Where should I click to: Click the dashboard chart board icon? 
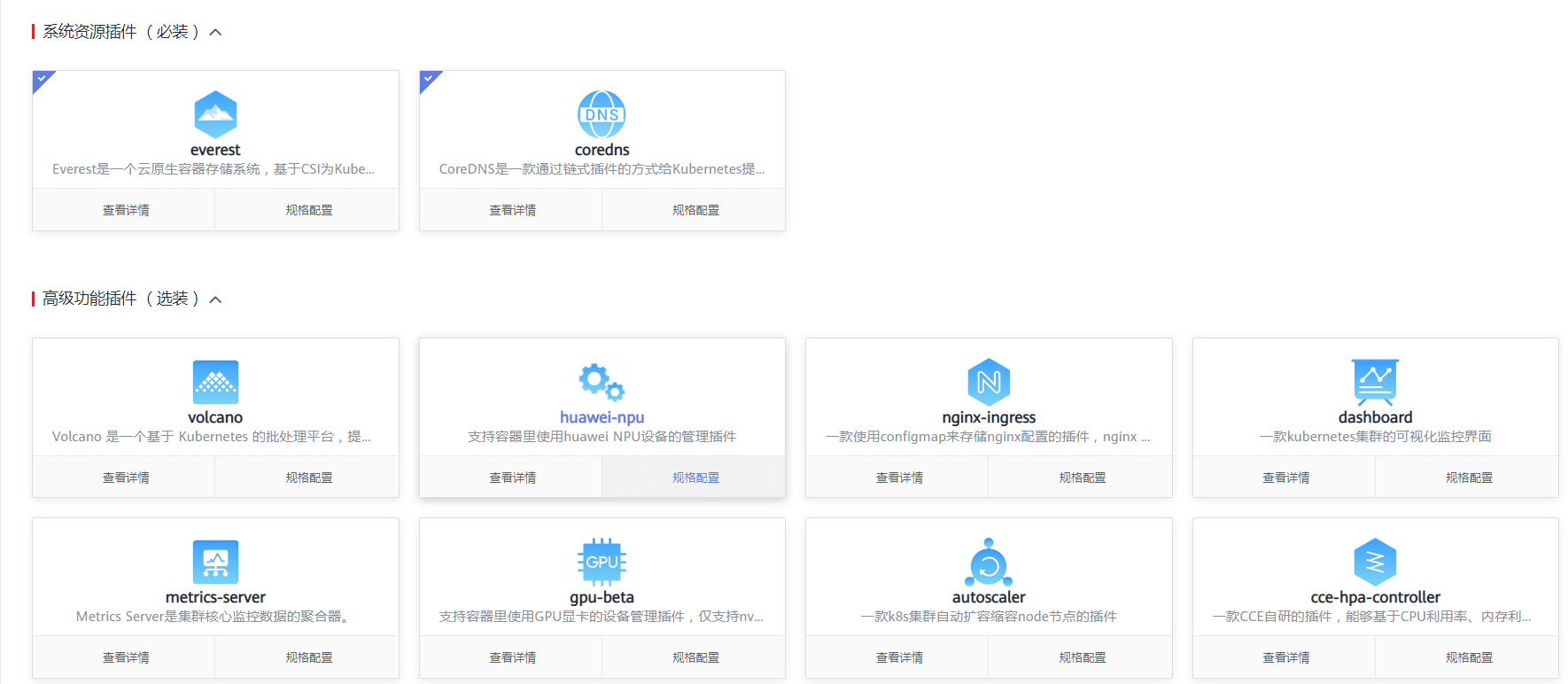[x=1375, y=382]
